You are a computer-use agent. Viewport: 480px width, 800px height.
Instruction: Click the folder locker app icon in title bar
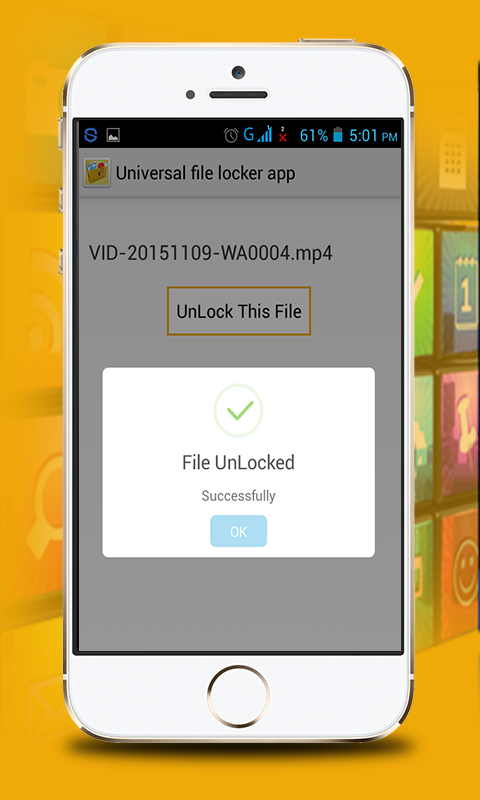click(97, 173)
